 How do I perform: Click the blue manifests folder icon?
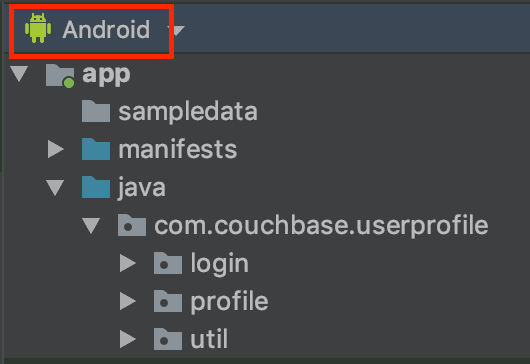click(x=96, y=149)
